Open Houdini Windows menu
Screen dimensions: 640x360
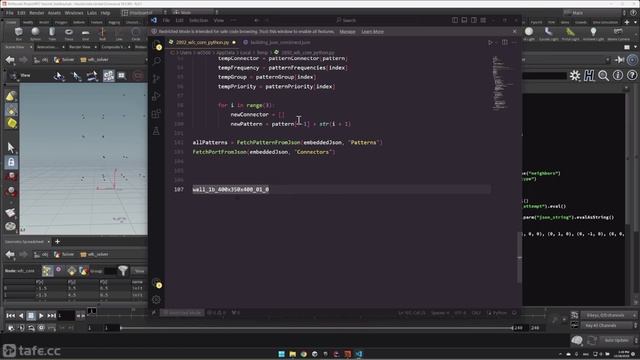[74, 13]
